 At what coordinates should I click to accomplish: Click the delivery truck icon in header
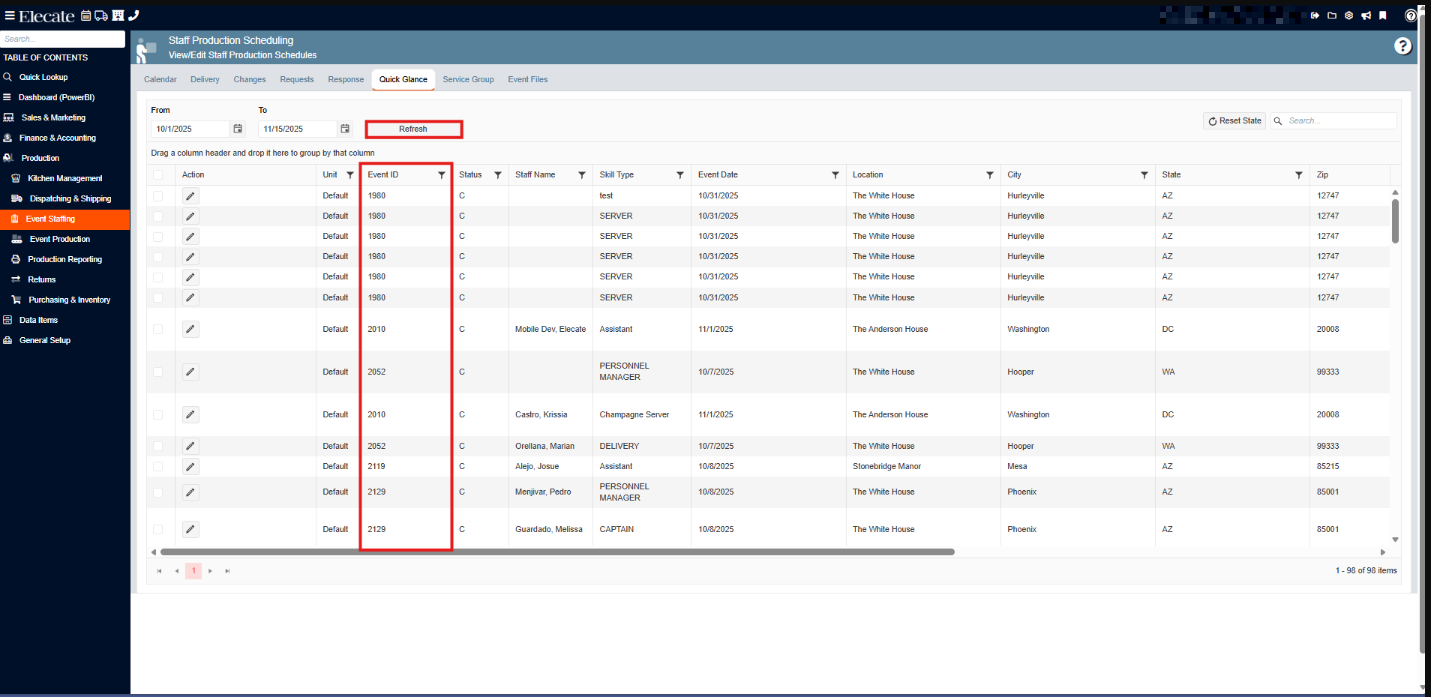click(101, 15)
